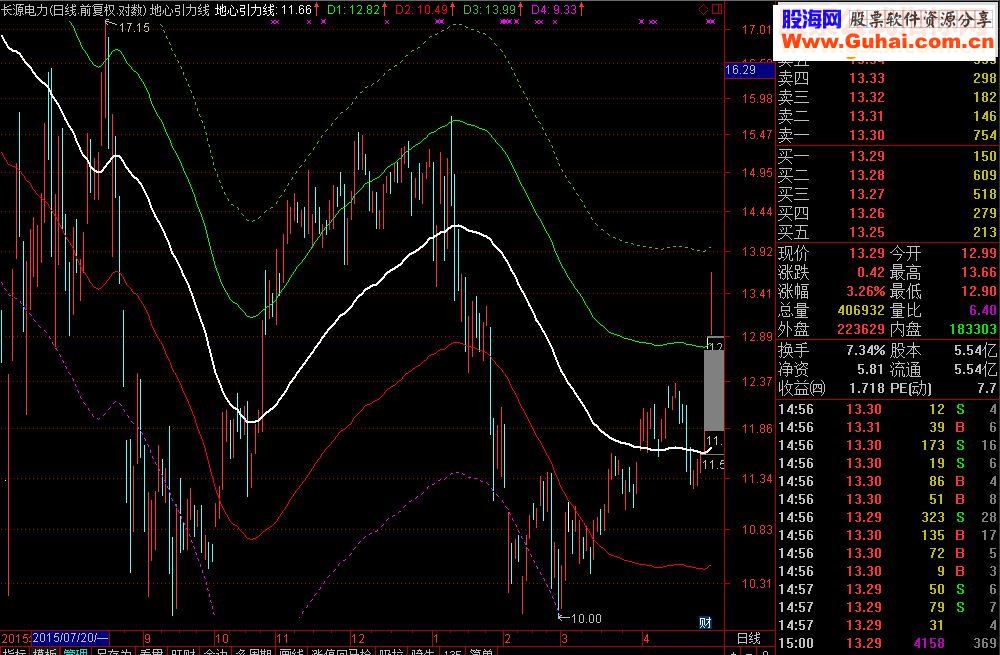Open the 模板 tab

(x=45, y=652)
